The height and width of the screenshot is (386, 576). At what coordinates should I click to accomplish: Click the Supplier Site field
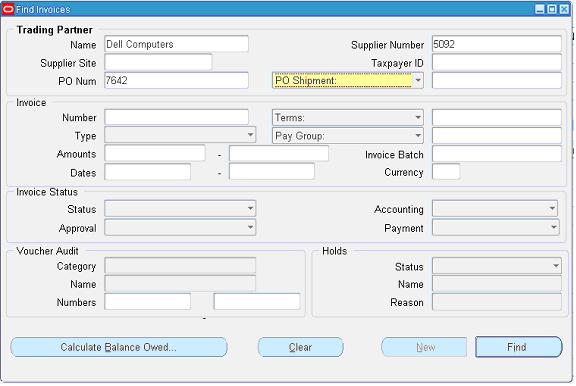click(x=158, y=62)
